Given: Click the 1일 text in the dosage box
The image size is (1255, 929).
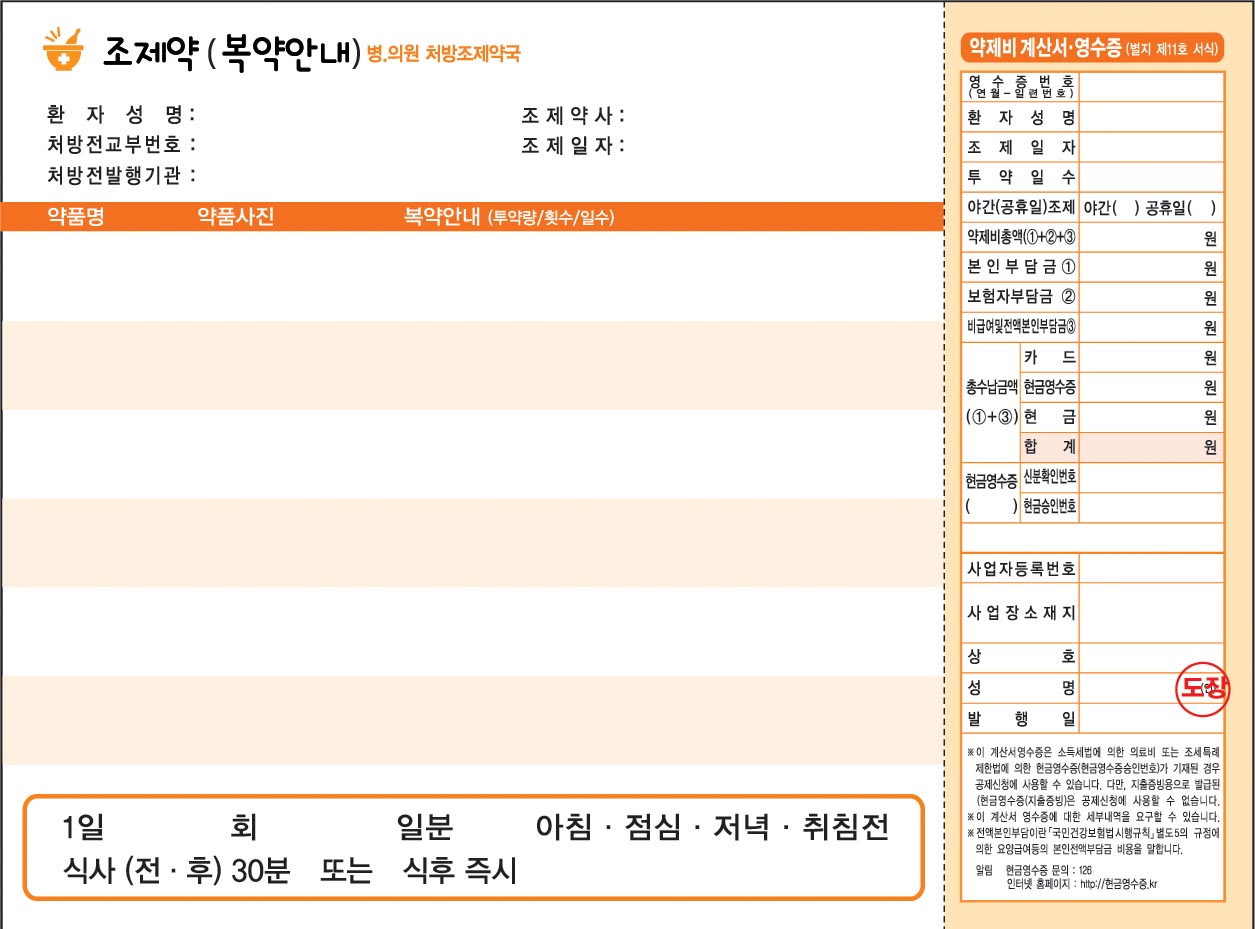Looking at the screenshot, I should click(83, 827).
